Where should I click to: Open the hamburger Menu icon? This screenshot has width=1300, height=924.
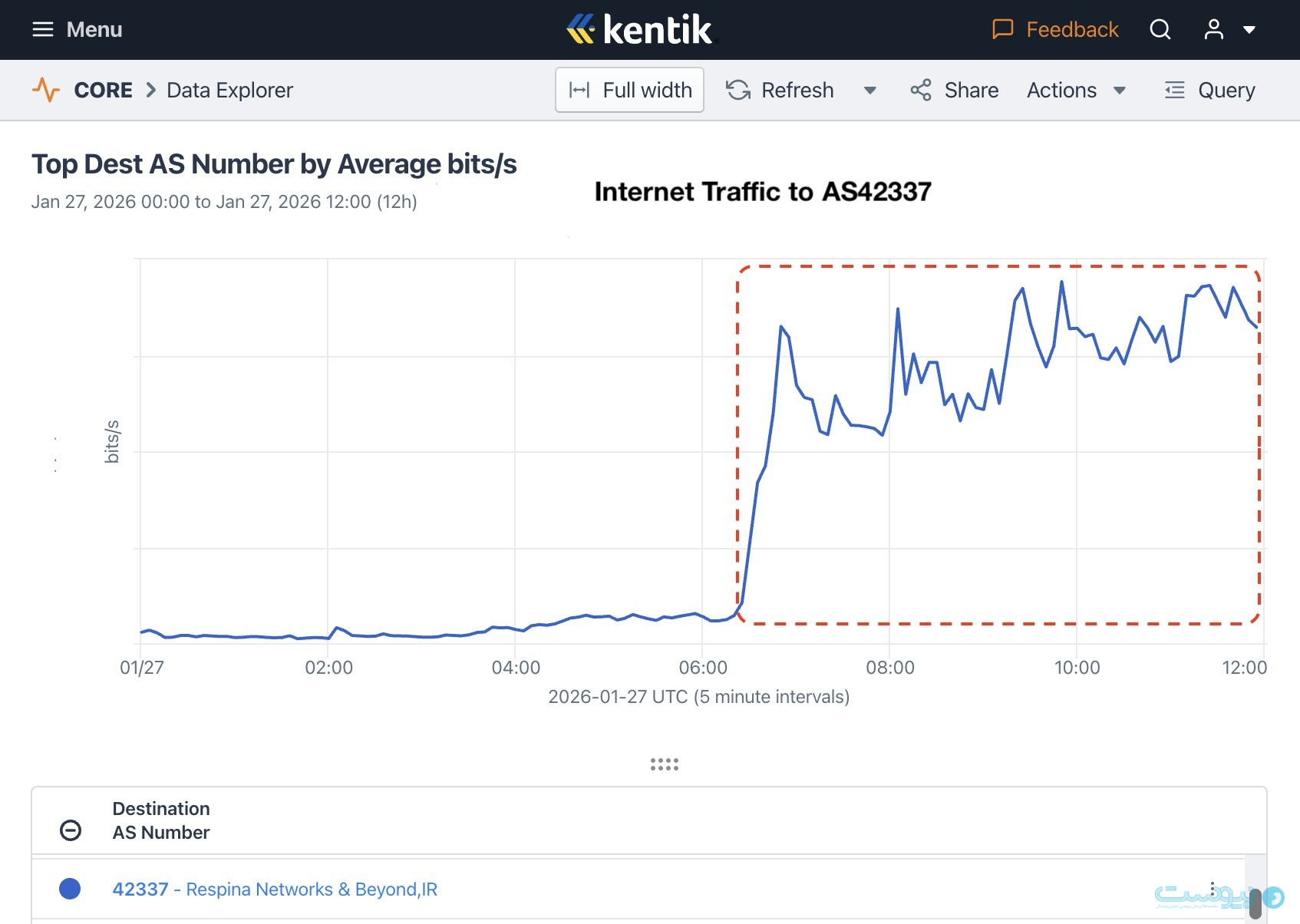[43, 30]
